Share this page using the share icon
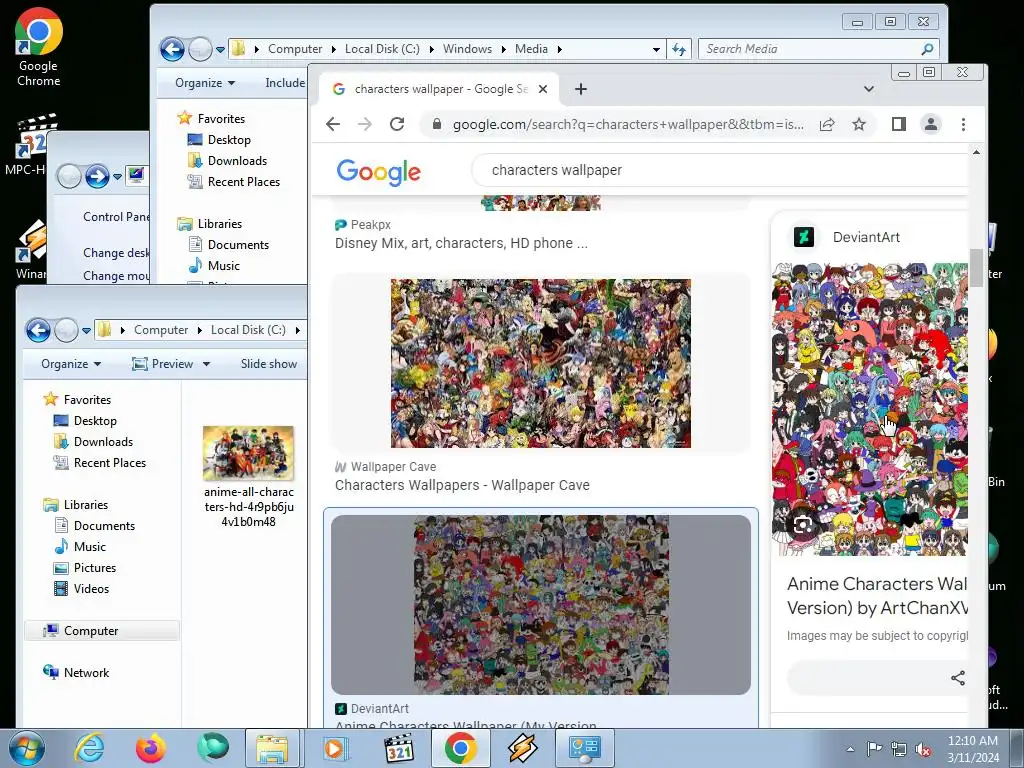 827,124
